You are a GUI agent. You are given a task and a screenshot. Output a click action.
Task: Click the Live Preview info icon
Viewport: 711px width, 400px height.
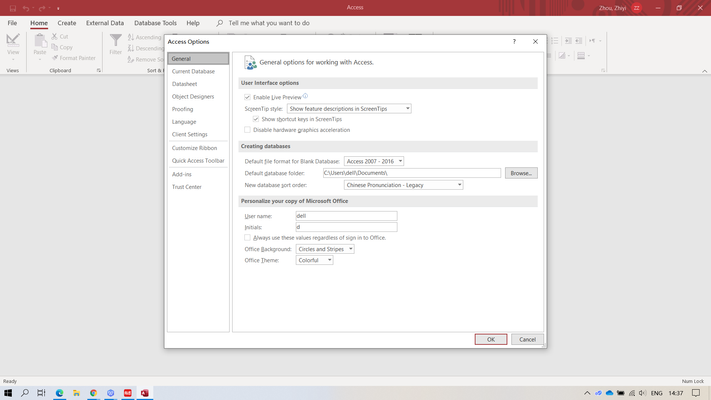(x=305, y=96)
